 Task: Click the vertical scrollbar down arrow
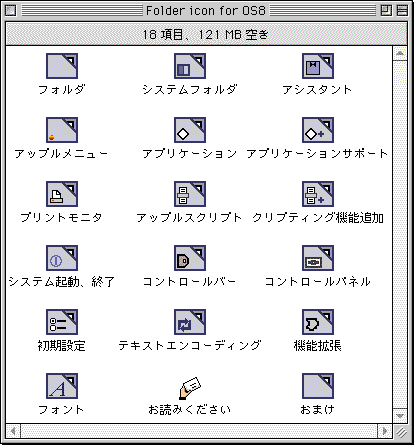point(400,416)
